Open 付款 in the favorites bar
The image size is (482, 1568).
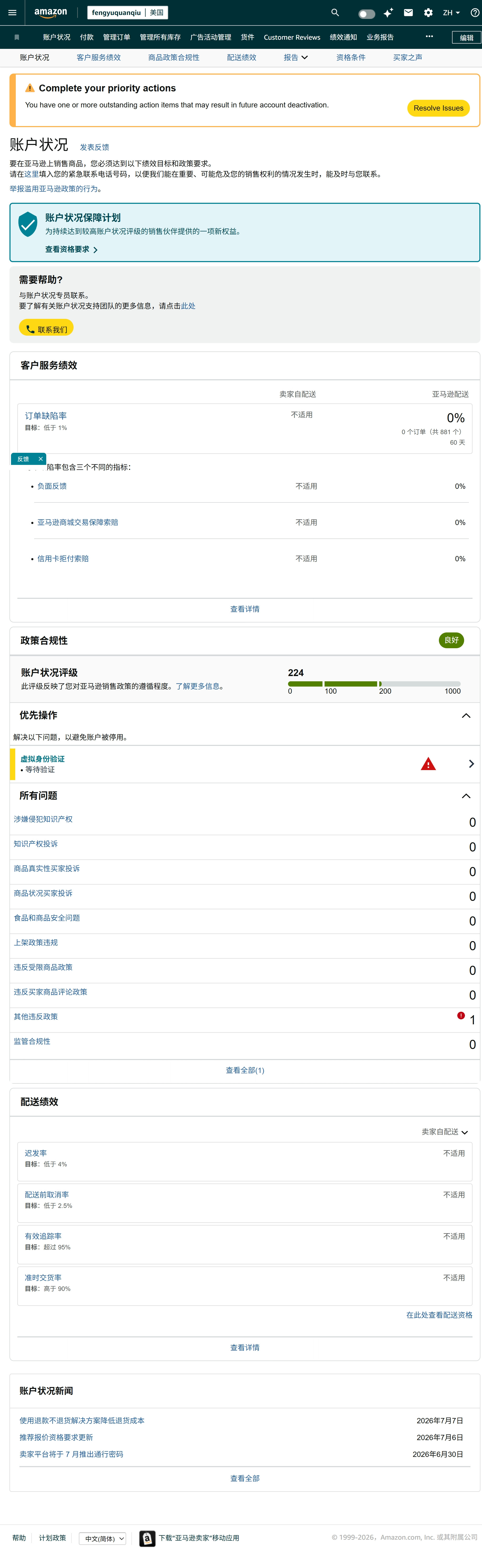tap(86, 37)
